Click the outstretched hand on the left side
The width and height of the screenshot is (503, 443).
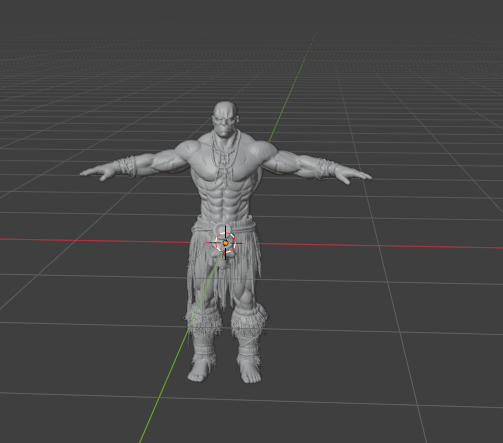[x=97, y=172]
